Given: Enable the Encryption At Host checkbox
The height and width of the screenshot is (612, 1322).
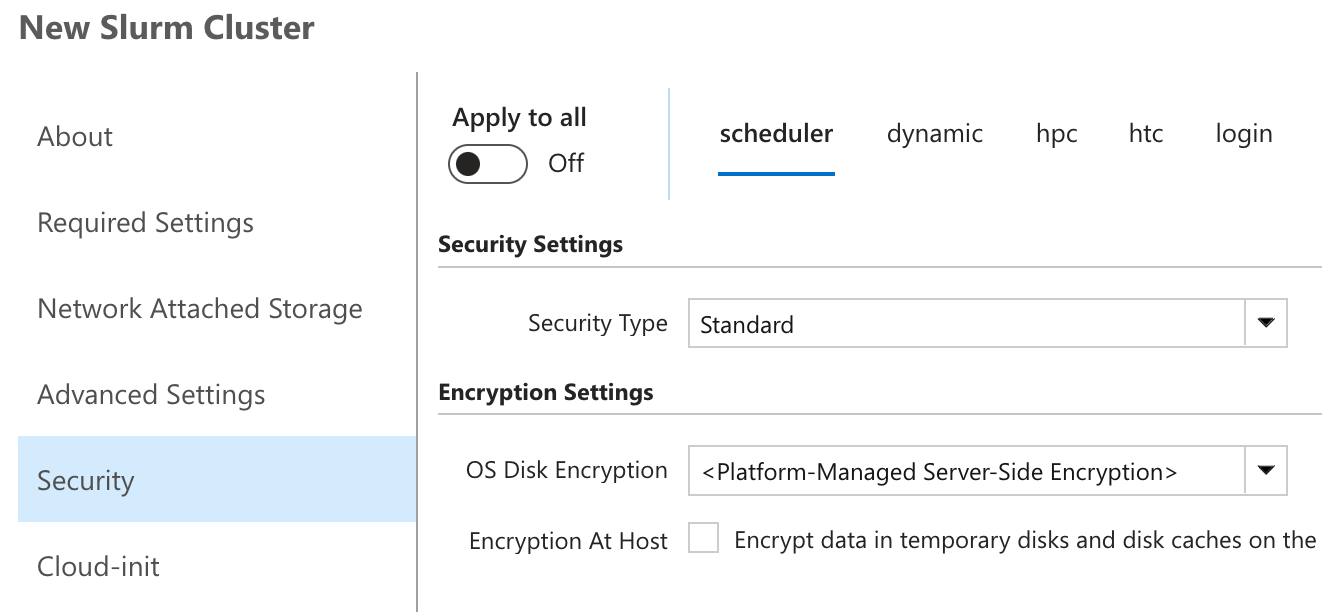Looking at the screenshot, I should [704, 540].
